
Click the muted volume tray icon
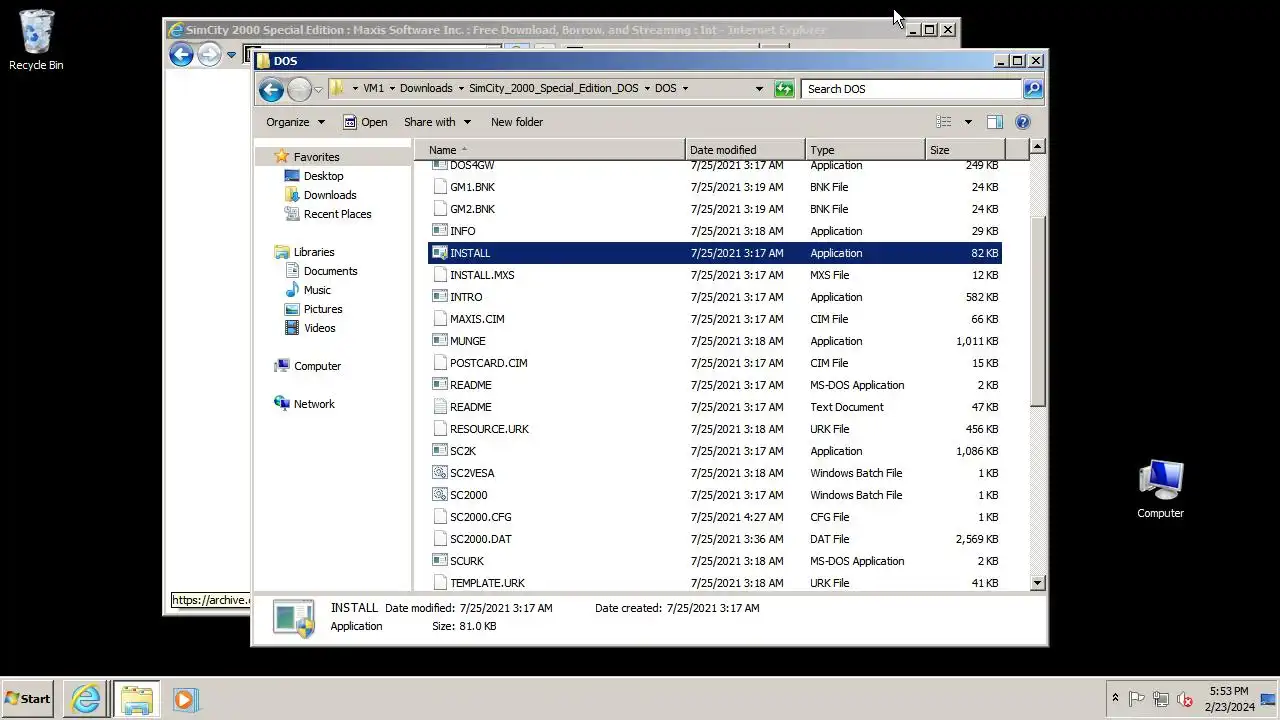[x=1185, y=699]
